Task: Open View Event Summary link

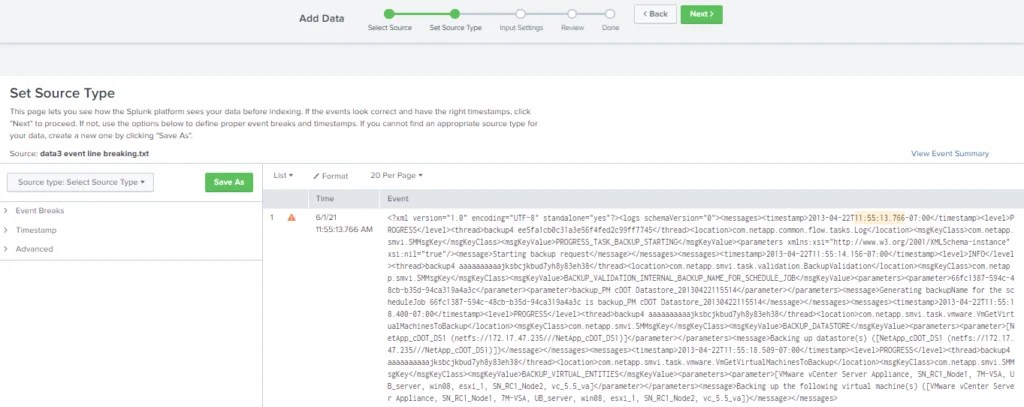Action: pyautogui.click(x=950, y=154)
